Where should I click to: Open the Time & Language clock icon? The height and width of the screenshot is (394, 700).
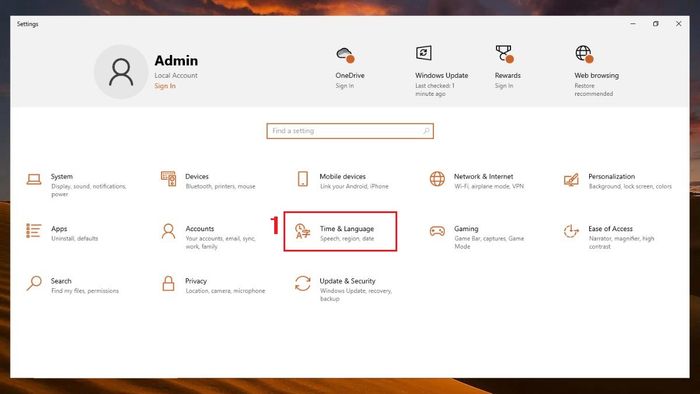click(x=303, y=232)
